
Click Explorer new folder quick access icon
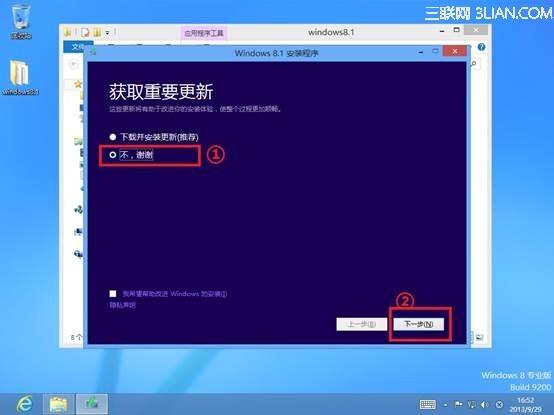coord(97,32)
